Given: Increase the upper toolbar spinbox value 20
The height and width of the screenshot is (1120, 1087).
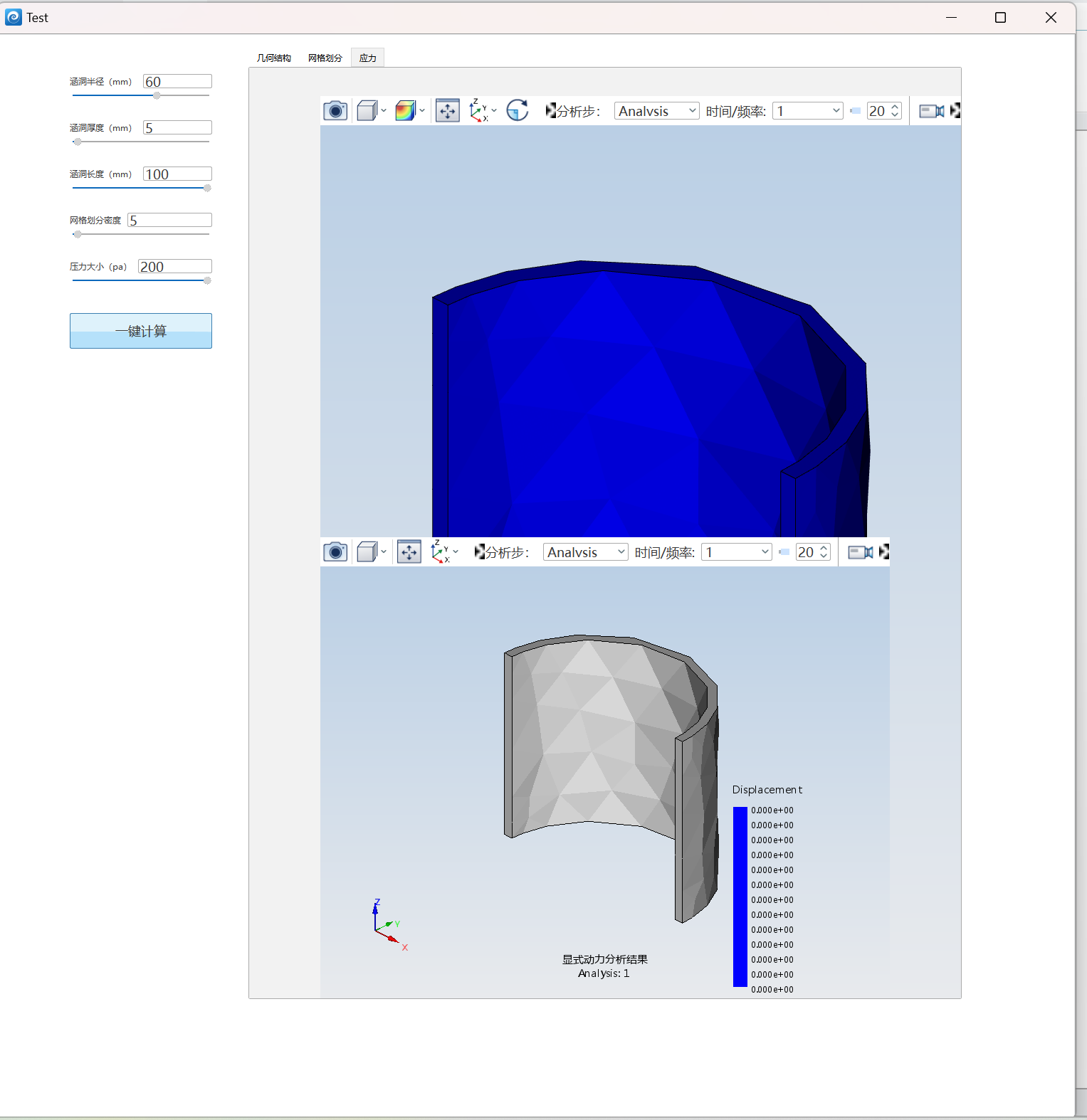Looking at the screenshot, I should pos(895,107).
